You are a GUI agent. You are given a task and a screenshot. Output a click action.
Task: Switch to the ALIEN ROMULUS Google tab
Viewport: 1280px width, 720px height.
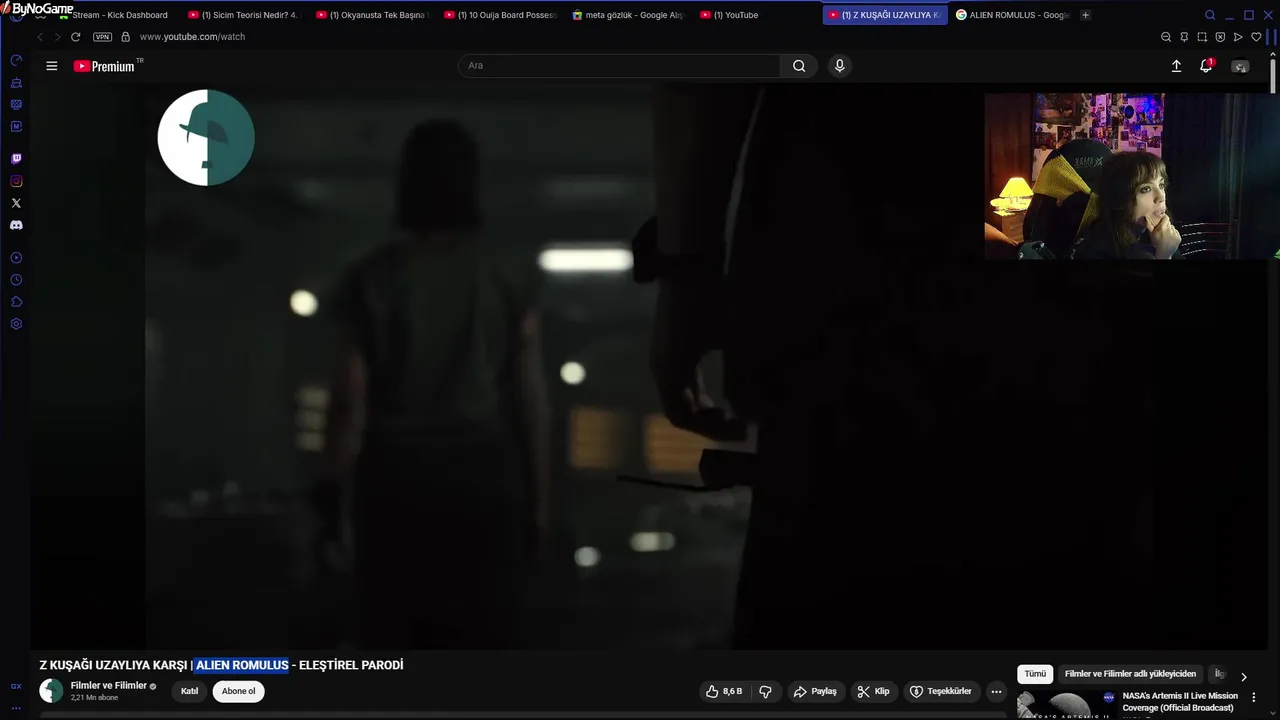[x=1011, y=15]
